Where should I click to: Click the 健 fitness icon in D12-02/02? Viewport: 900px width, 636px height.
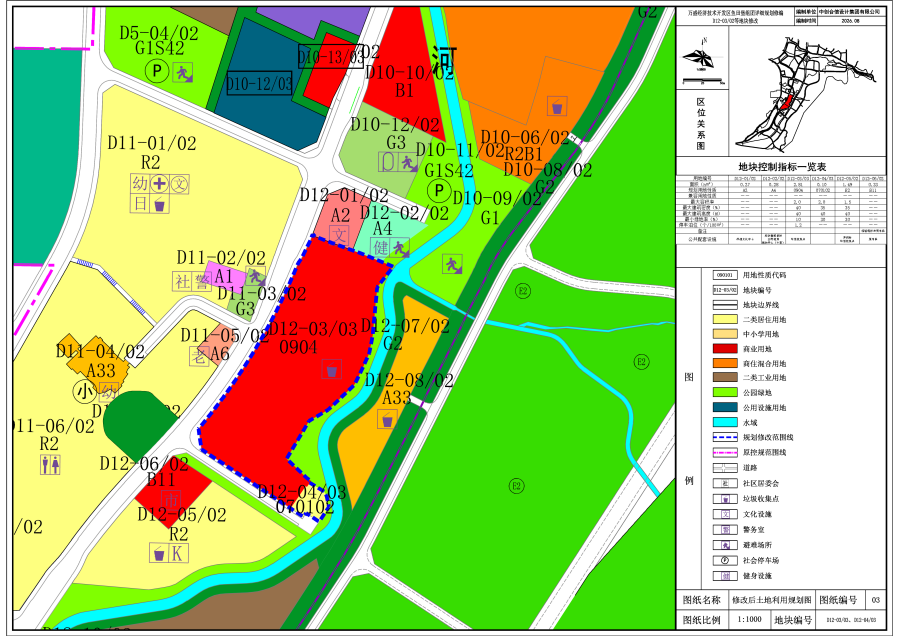(381, 248)
